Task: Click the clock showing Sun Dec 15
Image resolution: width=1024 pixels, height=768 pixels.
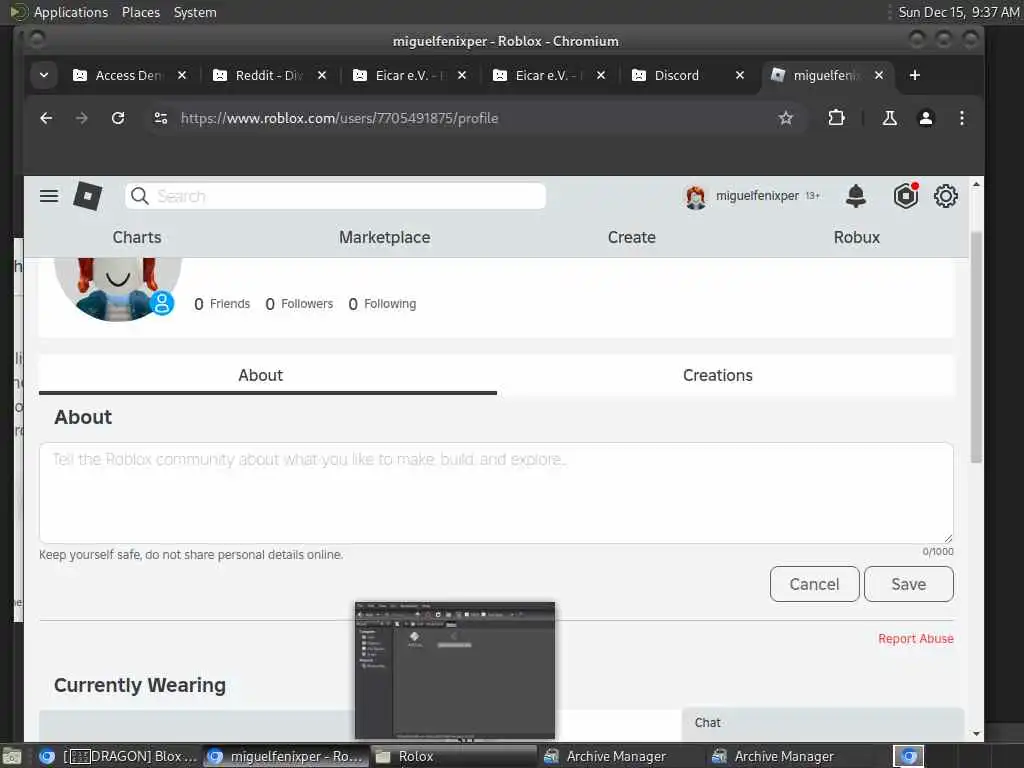Action: 959,12
